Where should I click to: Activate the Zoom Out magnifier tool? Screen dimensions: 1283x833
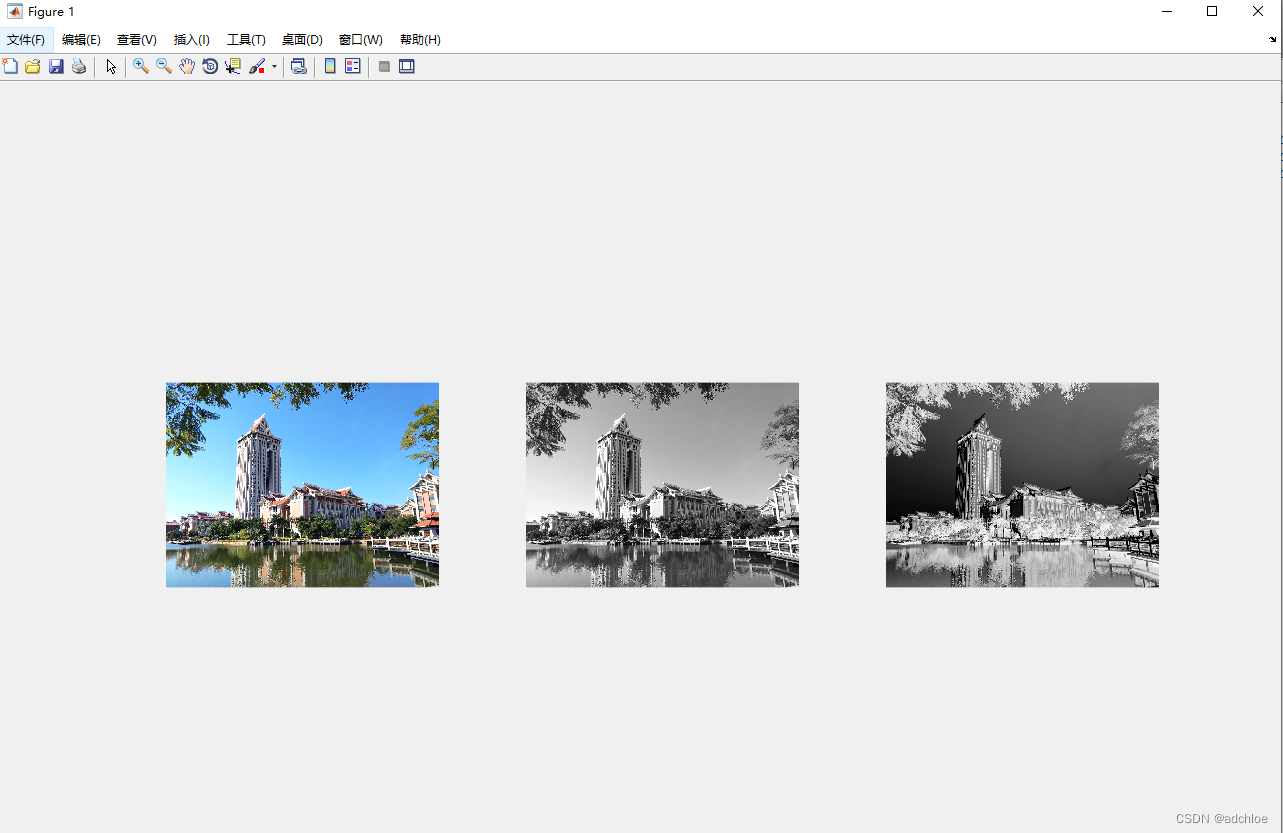tap(164, 66)
